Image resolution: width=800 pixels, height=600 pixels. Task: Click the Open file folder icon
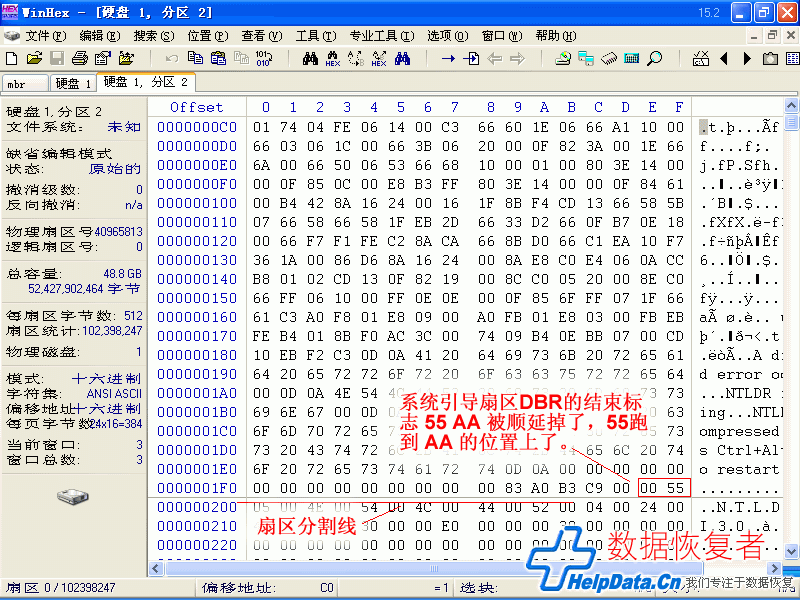(x=34, y=59)
